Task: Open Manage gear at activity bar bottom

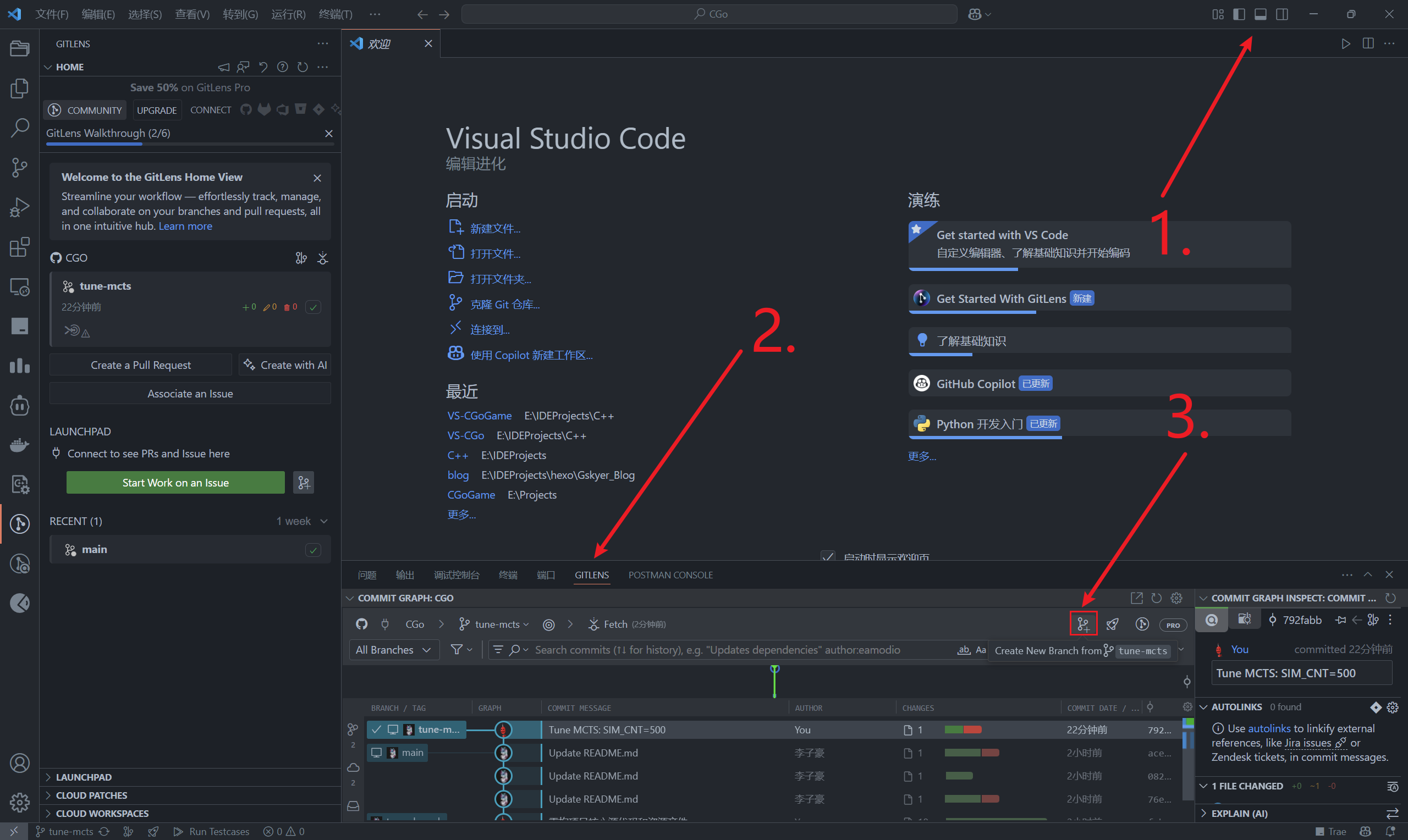Action: (x=20, y=802)
